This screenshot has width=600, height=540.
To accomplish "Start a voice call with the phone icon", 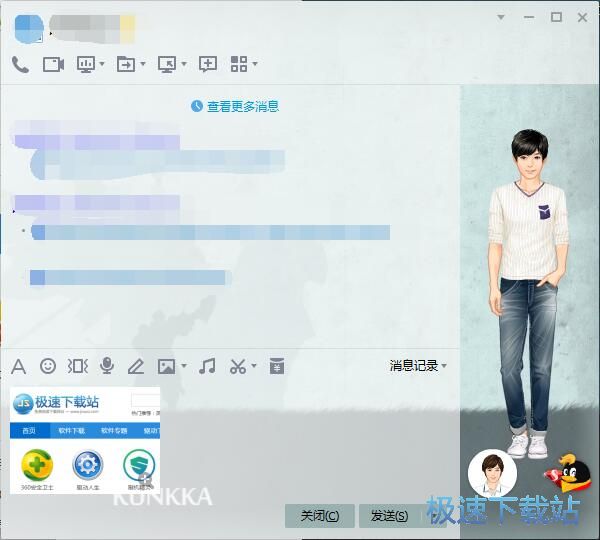I will 20,64.
